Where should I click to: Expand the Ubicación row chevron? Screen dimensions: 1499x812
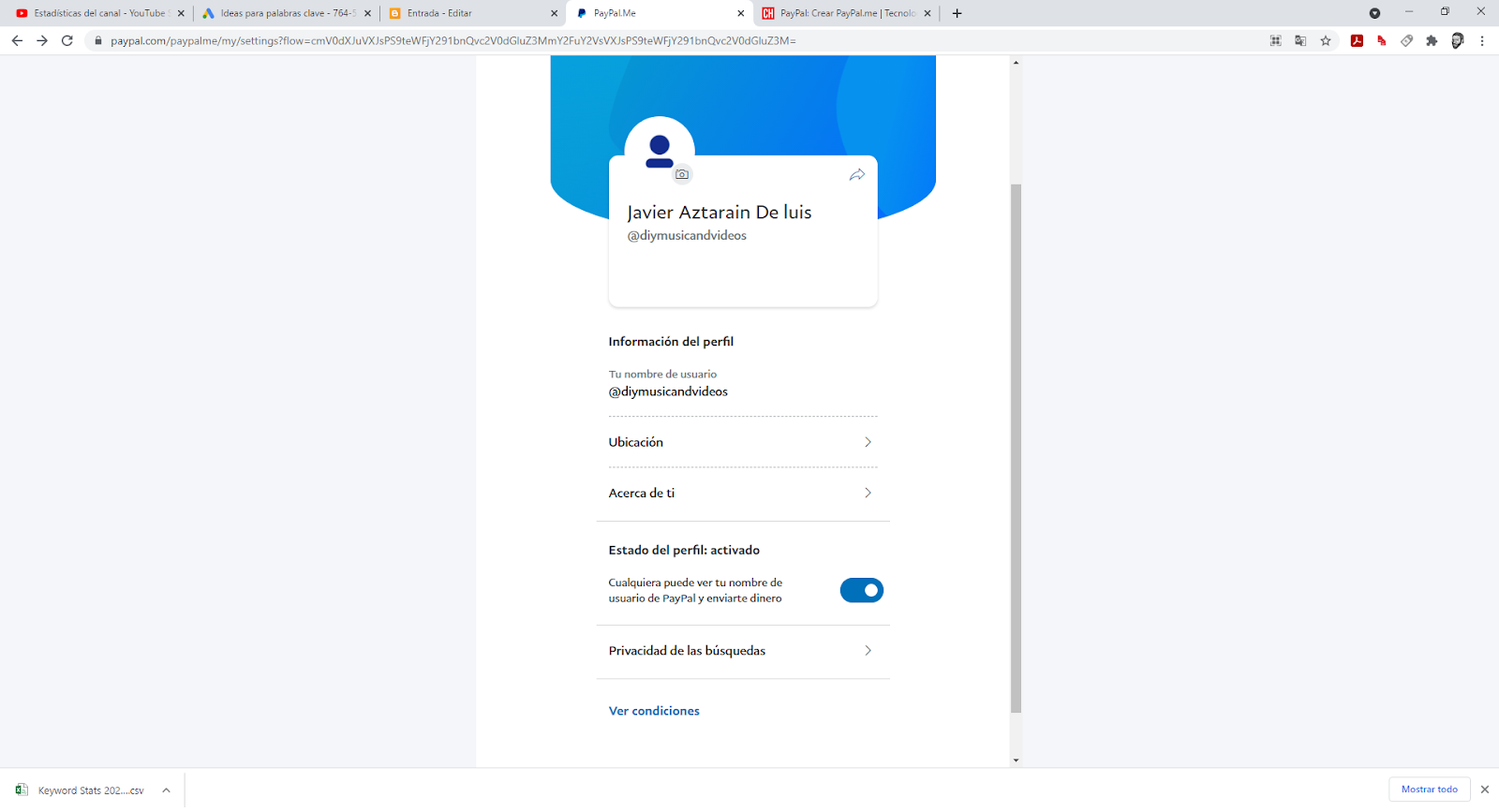868,442
